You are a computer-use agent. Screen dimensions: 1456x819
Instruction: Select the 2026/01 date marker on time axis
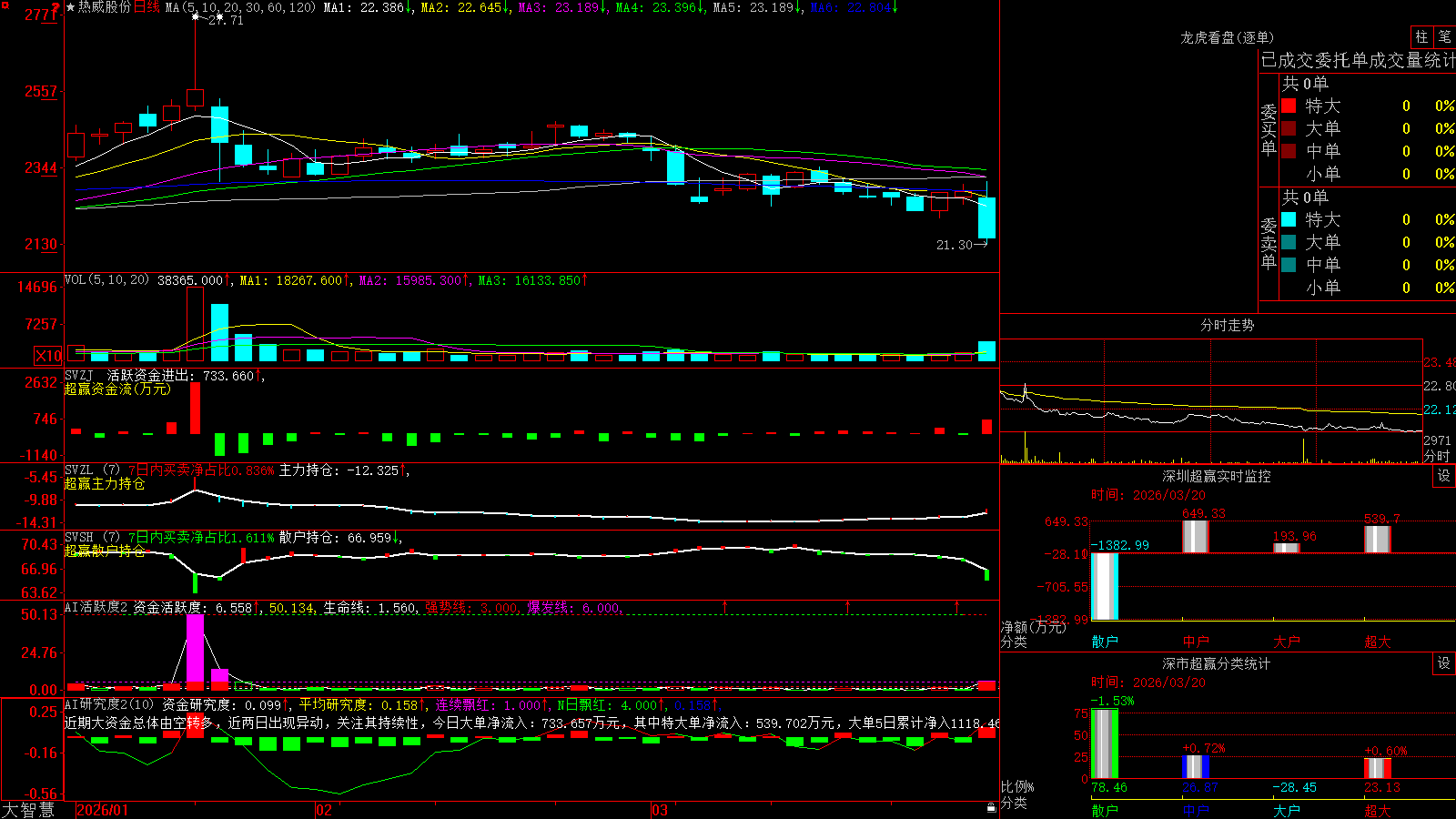(103, 810)
